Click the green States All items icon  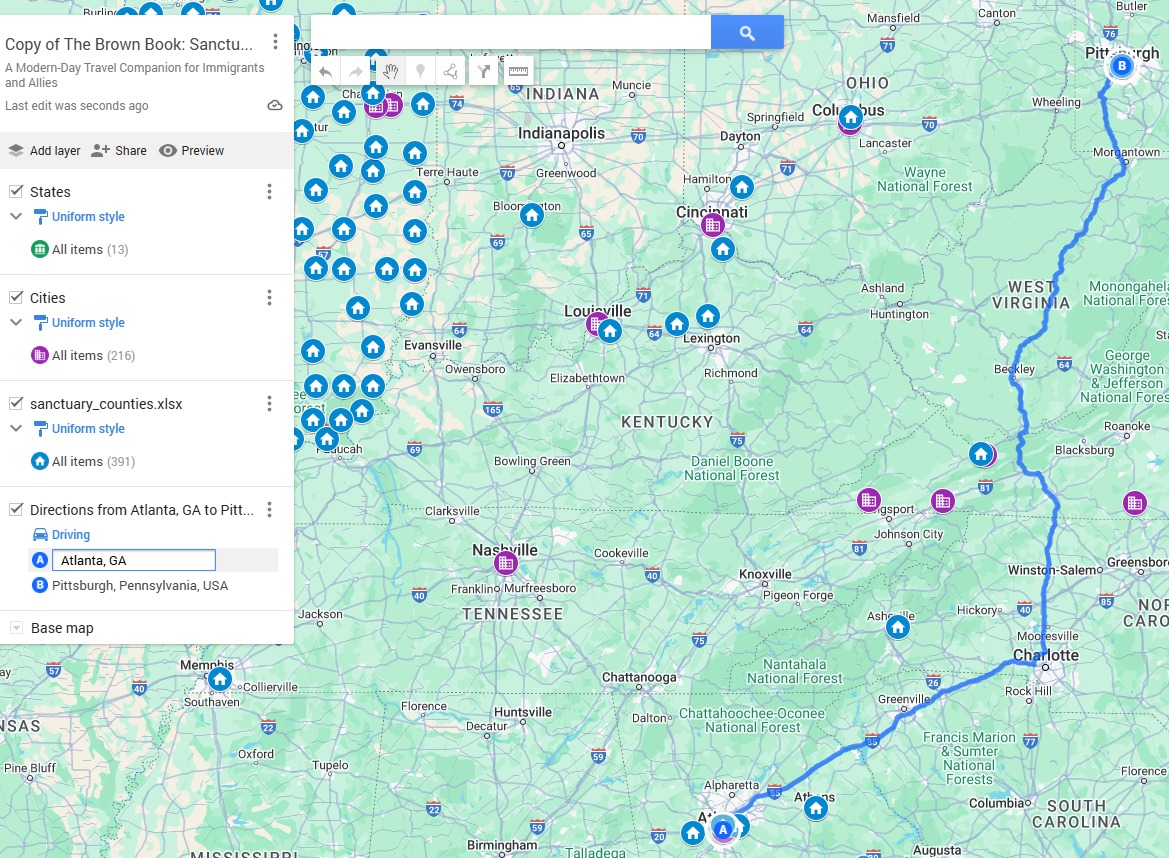click(40, 249)
